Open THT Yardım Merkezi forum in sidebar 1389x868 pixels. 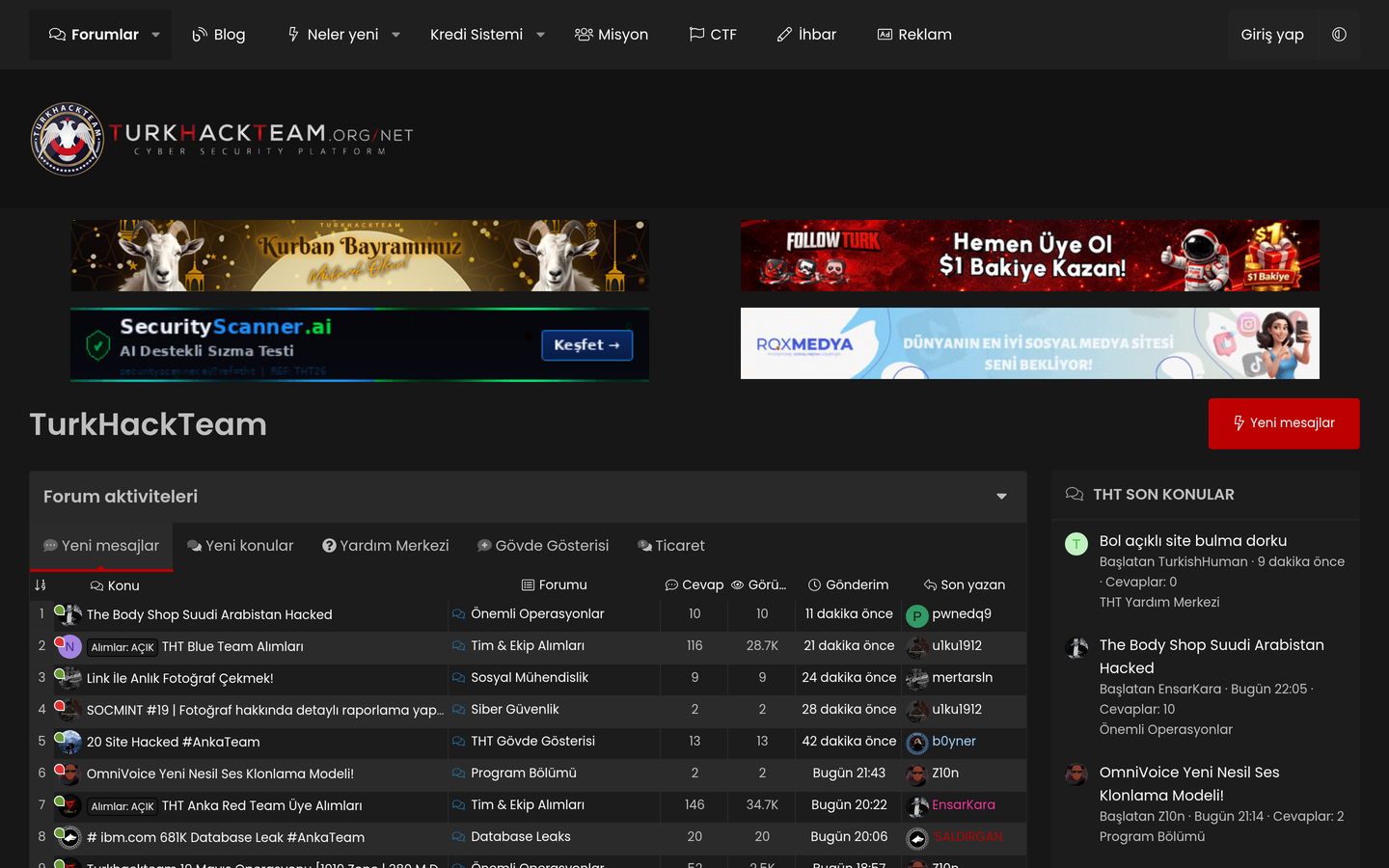coord(1159,603)
